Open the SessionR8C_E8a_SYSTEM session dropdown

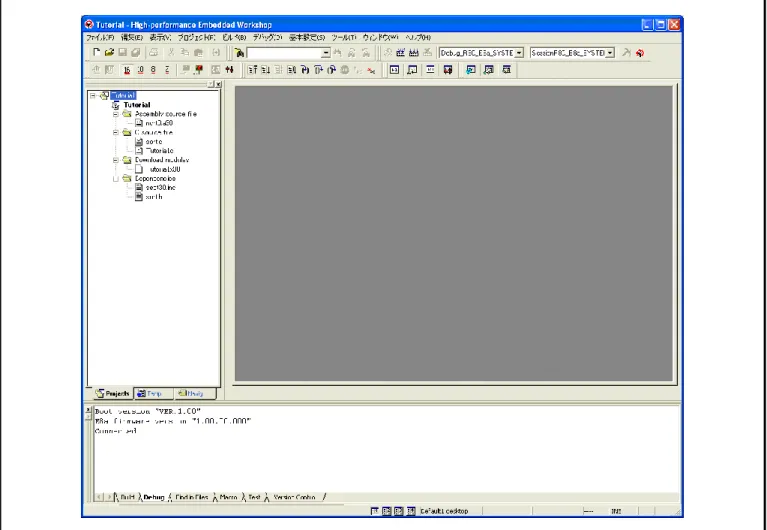610,53
